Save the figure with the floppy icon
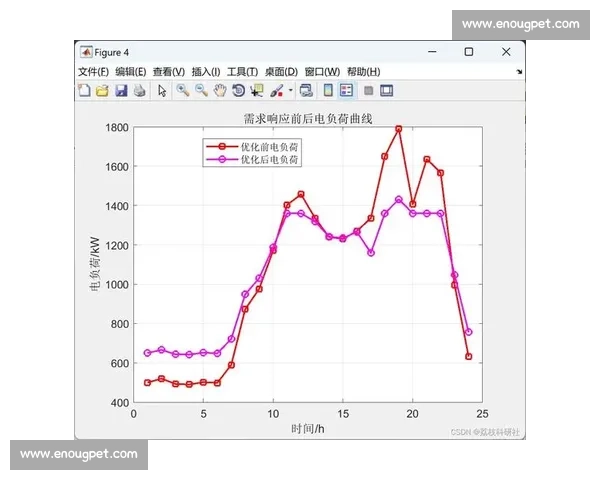The image size is (600, 480). click(121, 91)
